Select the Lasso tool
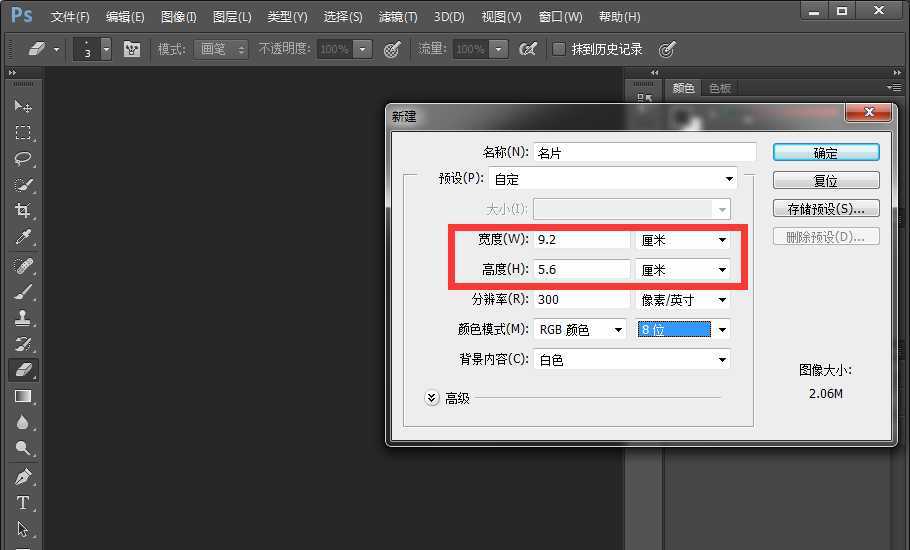This screenshot has height=550, width=910. pos(23,159)
